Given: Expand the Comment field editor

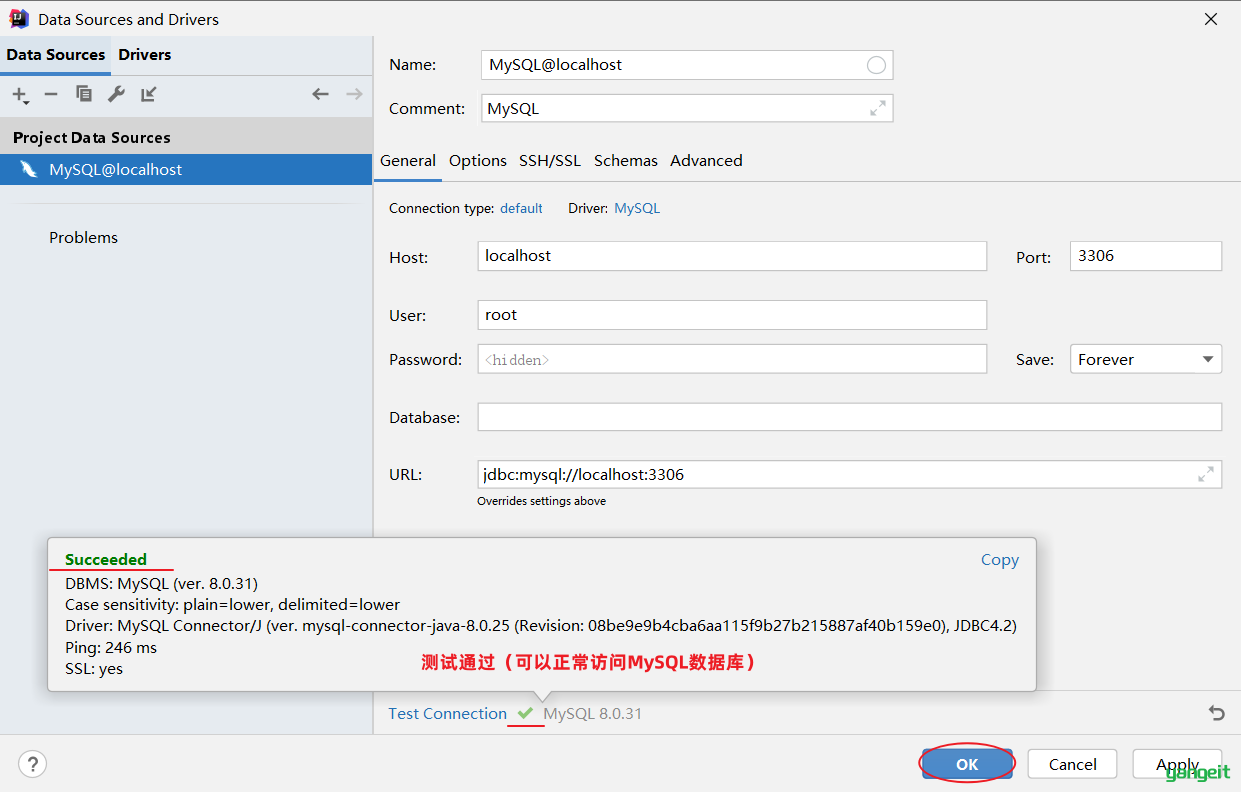Looking at the screenshot, I should pos(878,108).
